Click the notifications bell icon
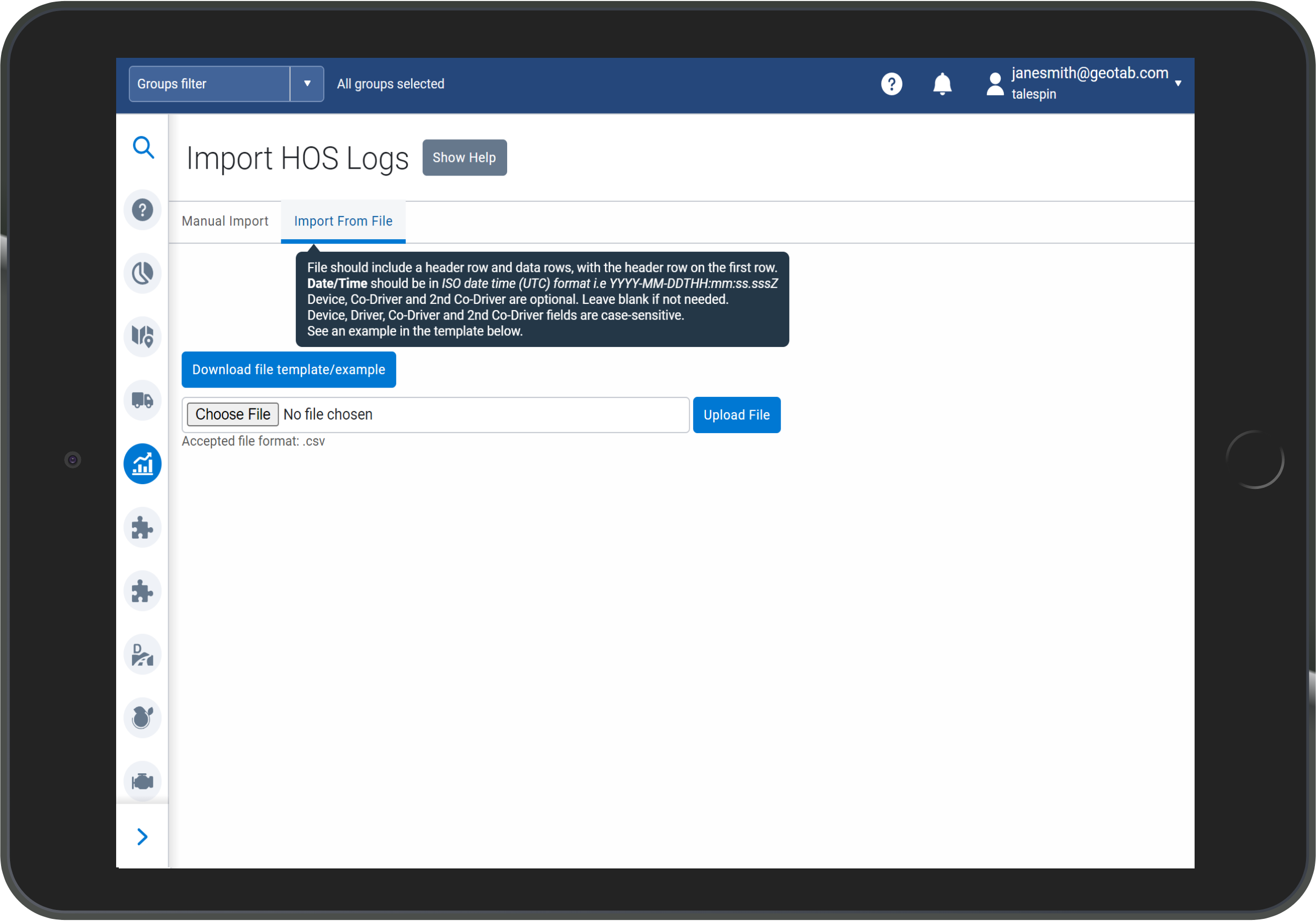Viewport: 1316px width, 921px height. tap(942, 84)
